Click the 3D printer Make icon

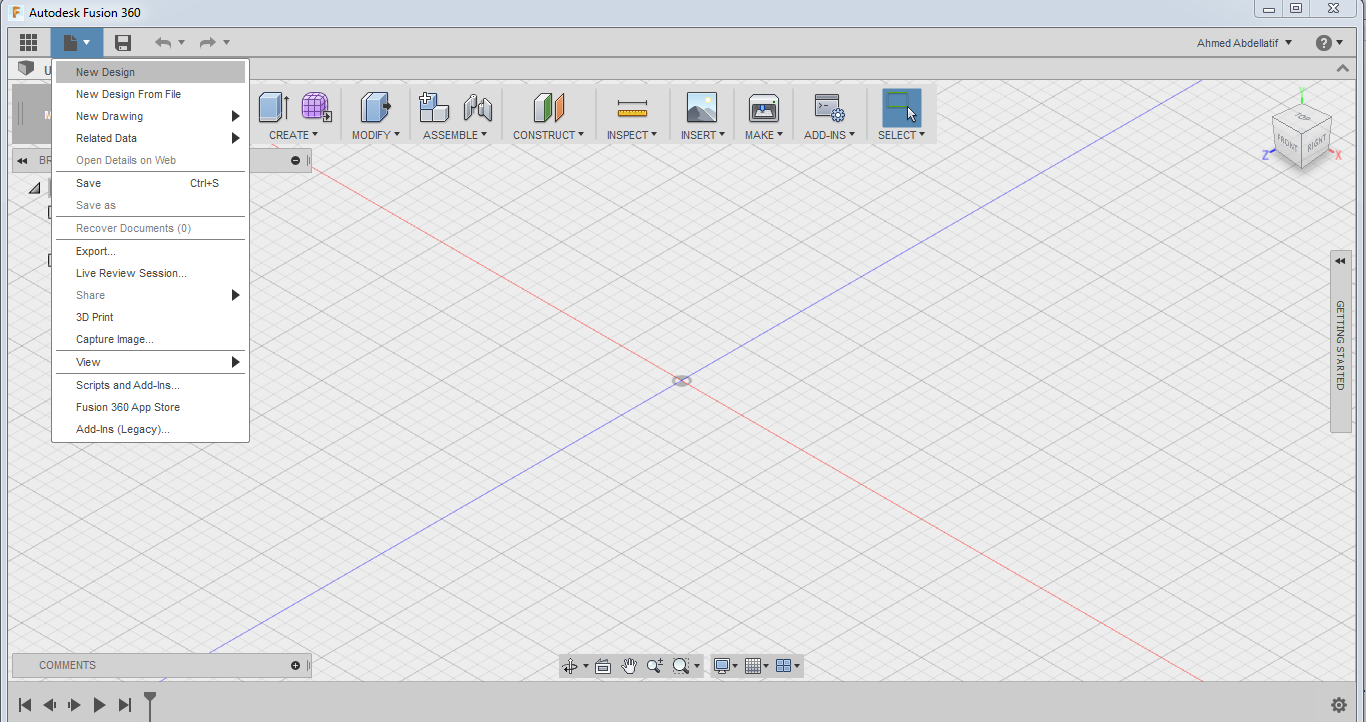(764, 108)
